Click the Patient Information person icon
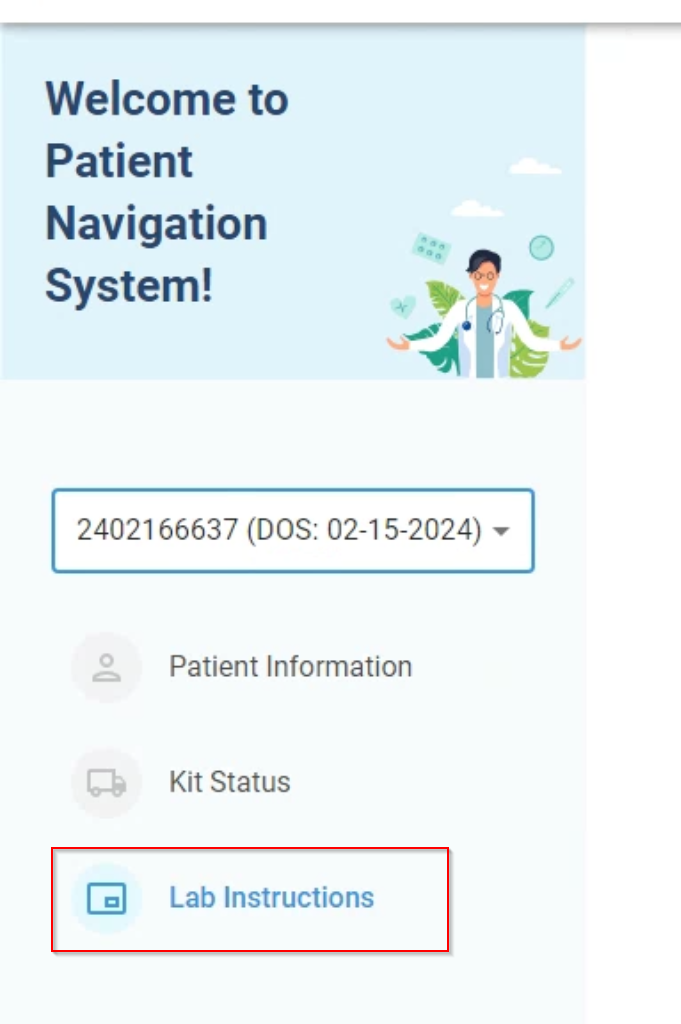This screenshot has width=681, height=1024. (x=106, y=667)
